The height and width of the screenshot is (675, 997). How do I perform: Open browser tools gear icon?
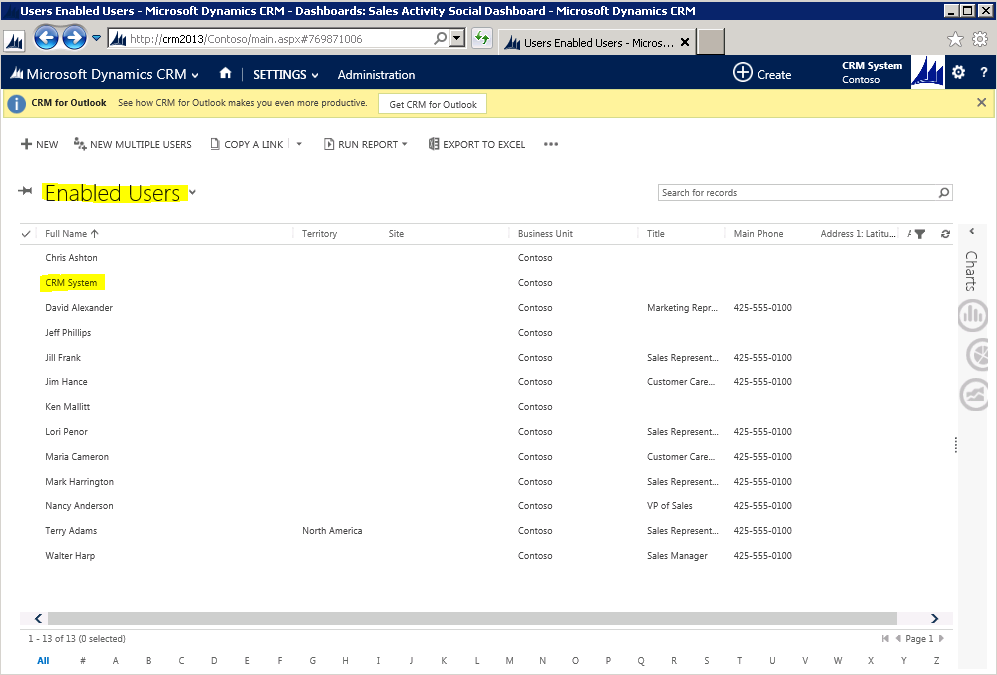(x=980, y=39)
